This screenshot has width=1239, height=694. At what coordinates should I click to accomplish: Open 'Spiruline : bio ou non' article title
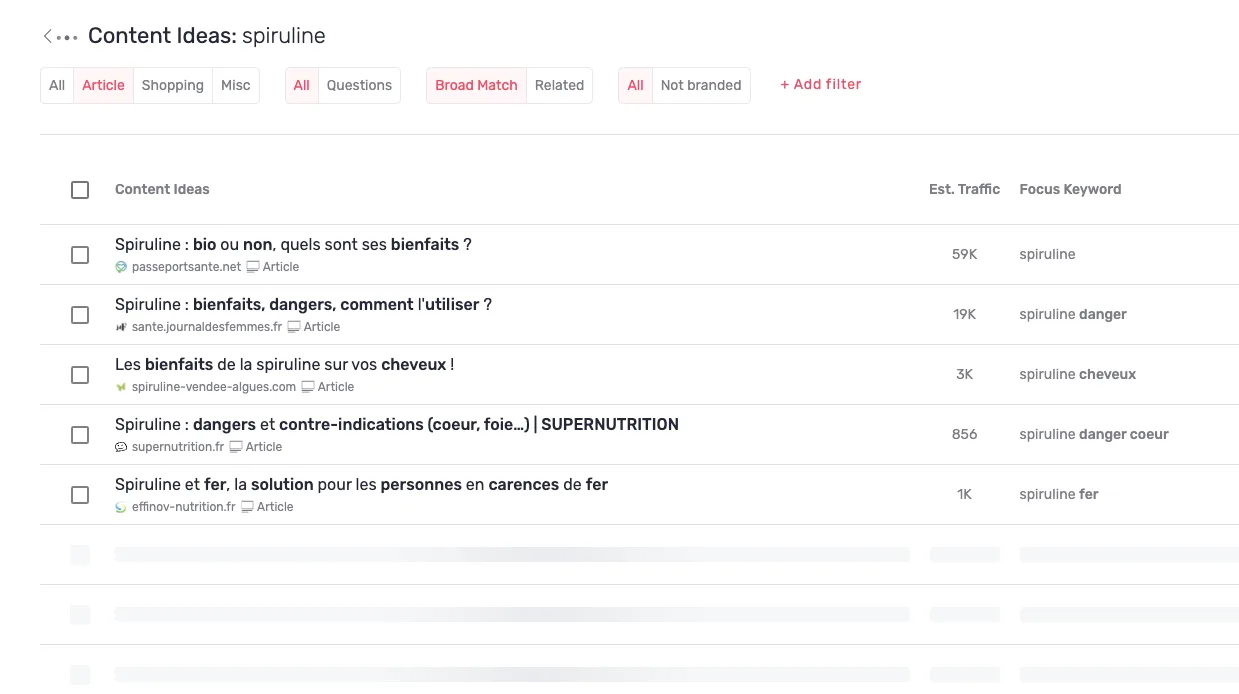[293, 245]
